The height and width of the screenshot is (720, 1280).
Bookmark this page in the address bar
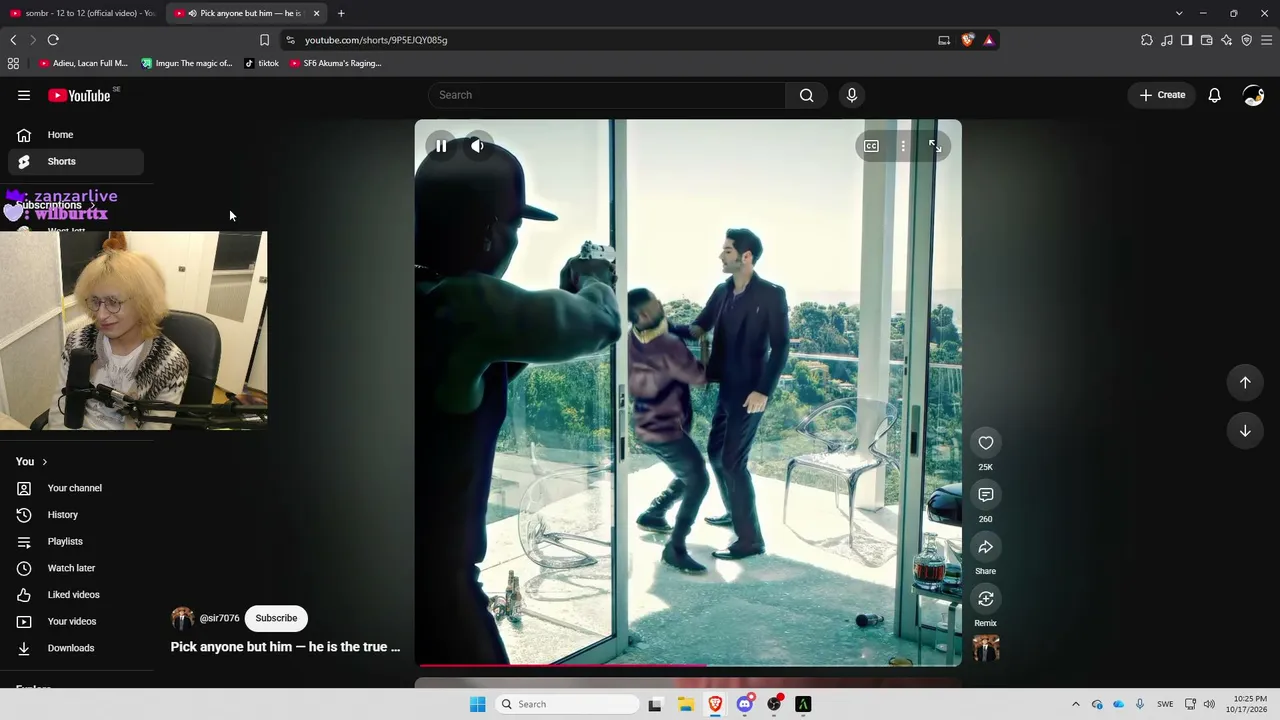(x=264, y=40)
